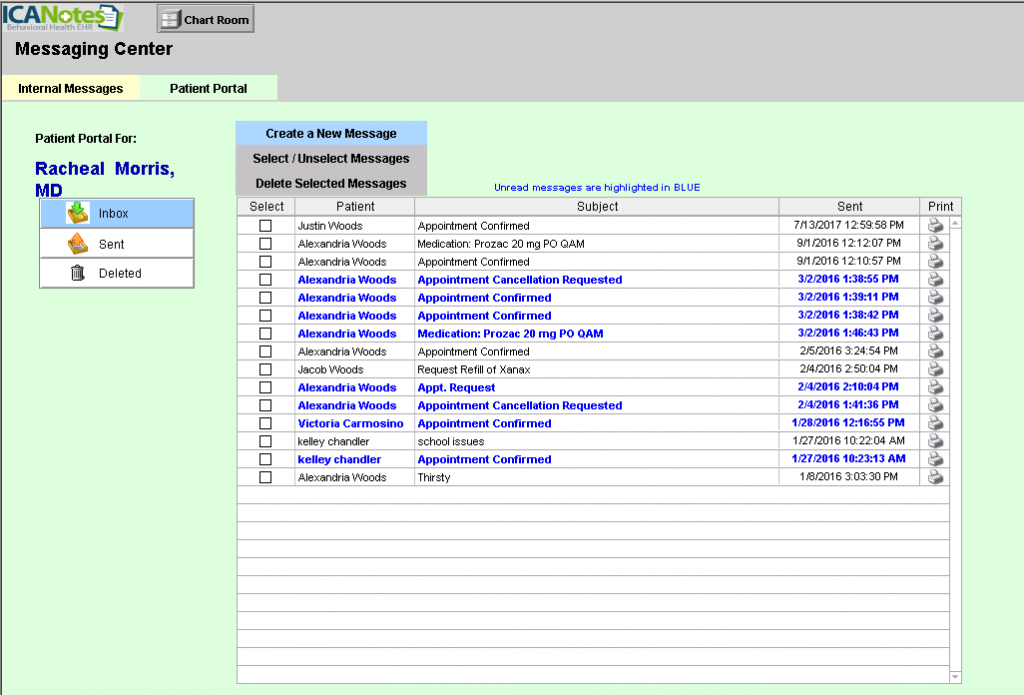Click Delete Selected Messages

331,184
